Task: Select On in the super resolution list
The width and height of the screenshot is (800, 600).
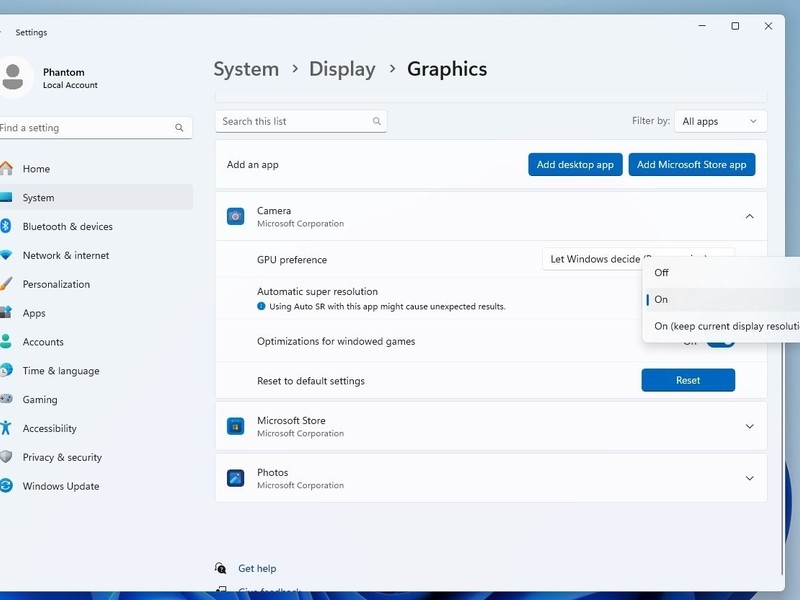Action: tap(721, 299)
